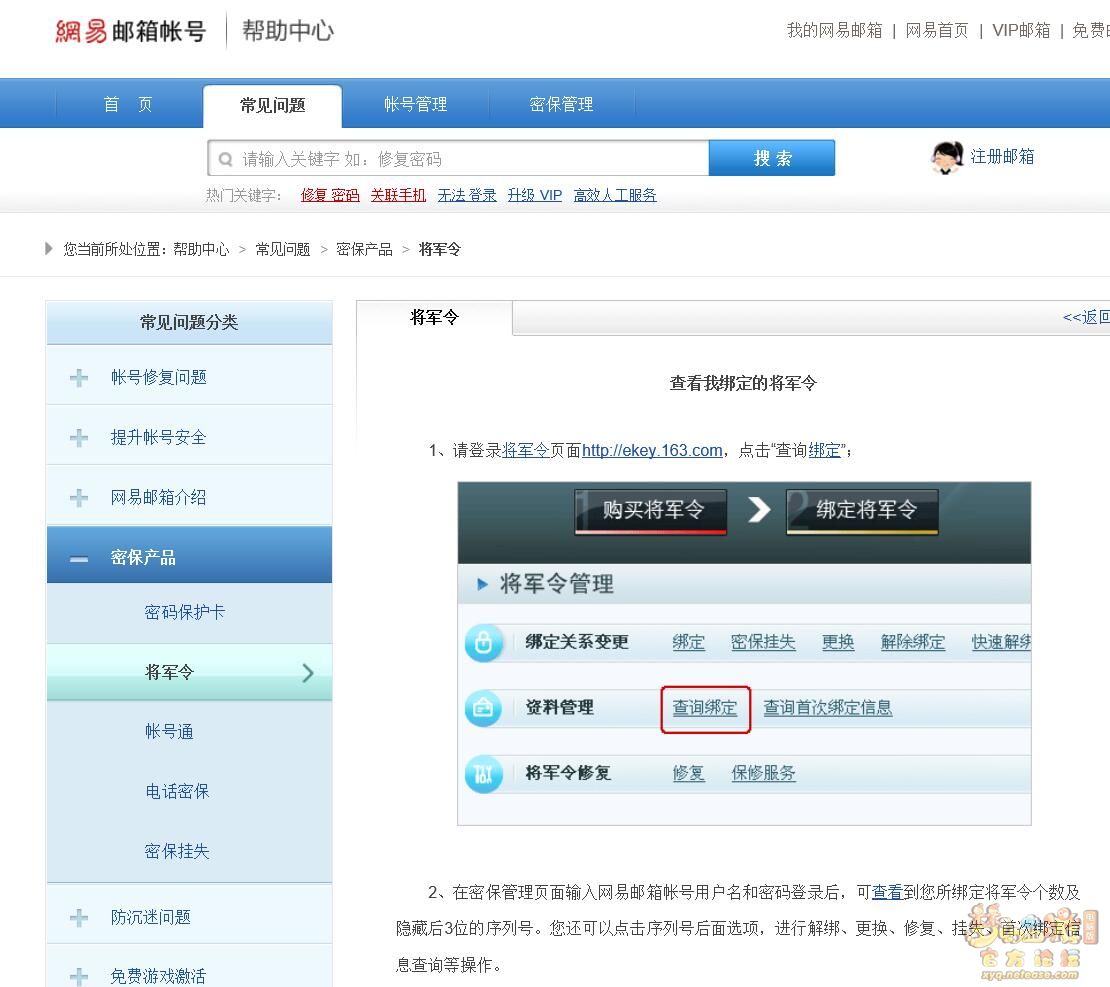Select the 常见问题 navigation tab
This screenshot has height=987, width=1110.
click(x=273, y=106)
